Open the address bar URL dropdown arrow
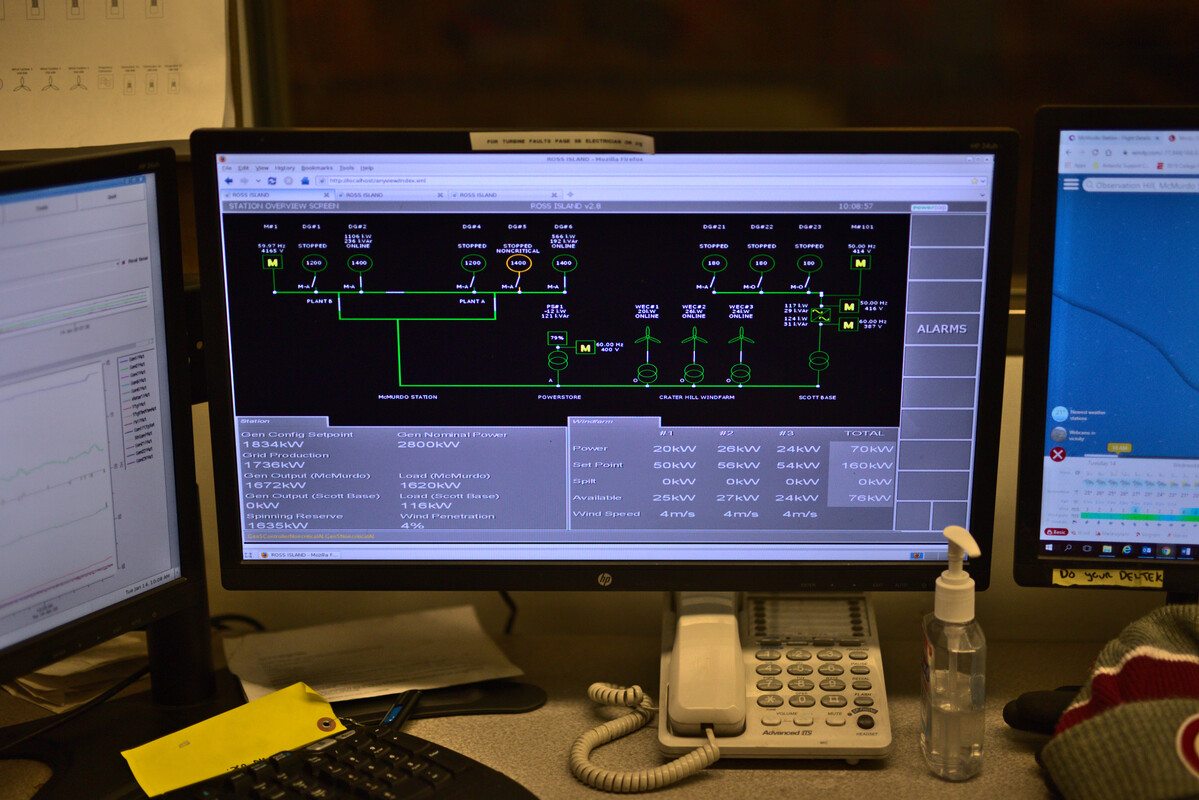 (983, 181)
